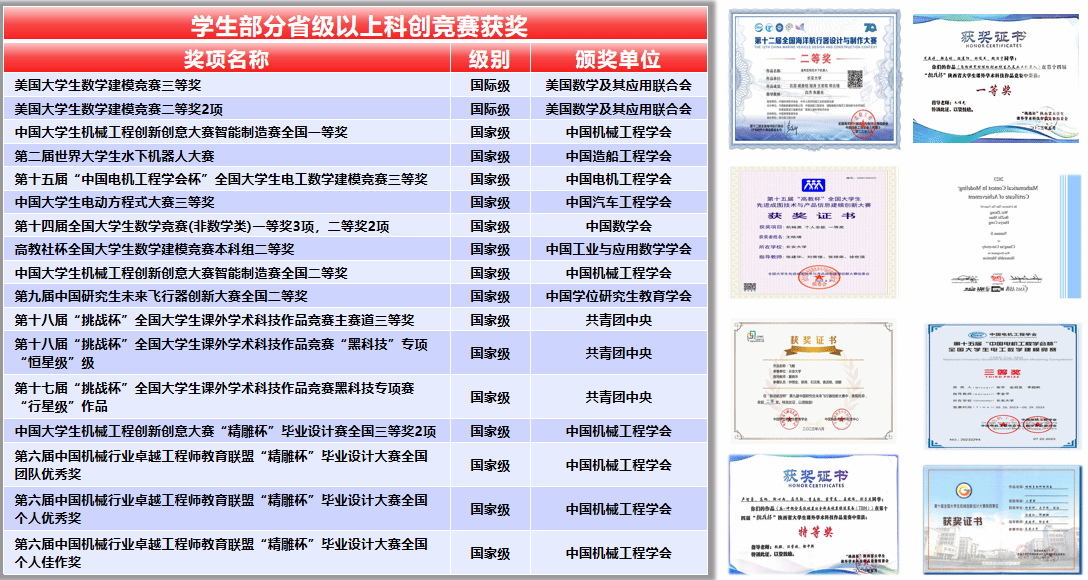Select the 全国个人佳作奖 award entry
Screen dimensions: 1088x580
point(221,553)
